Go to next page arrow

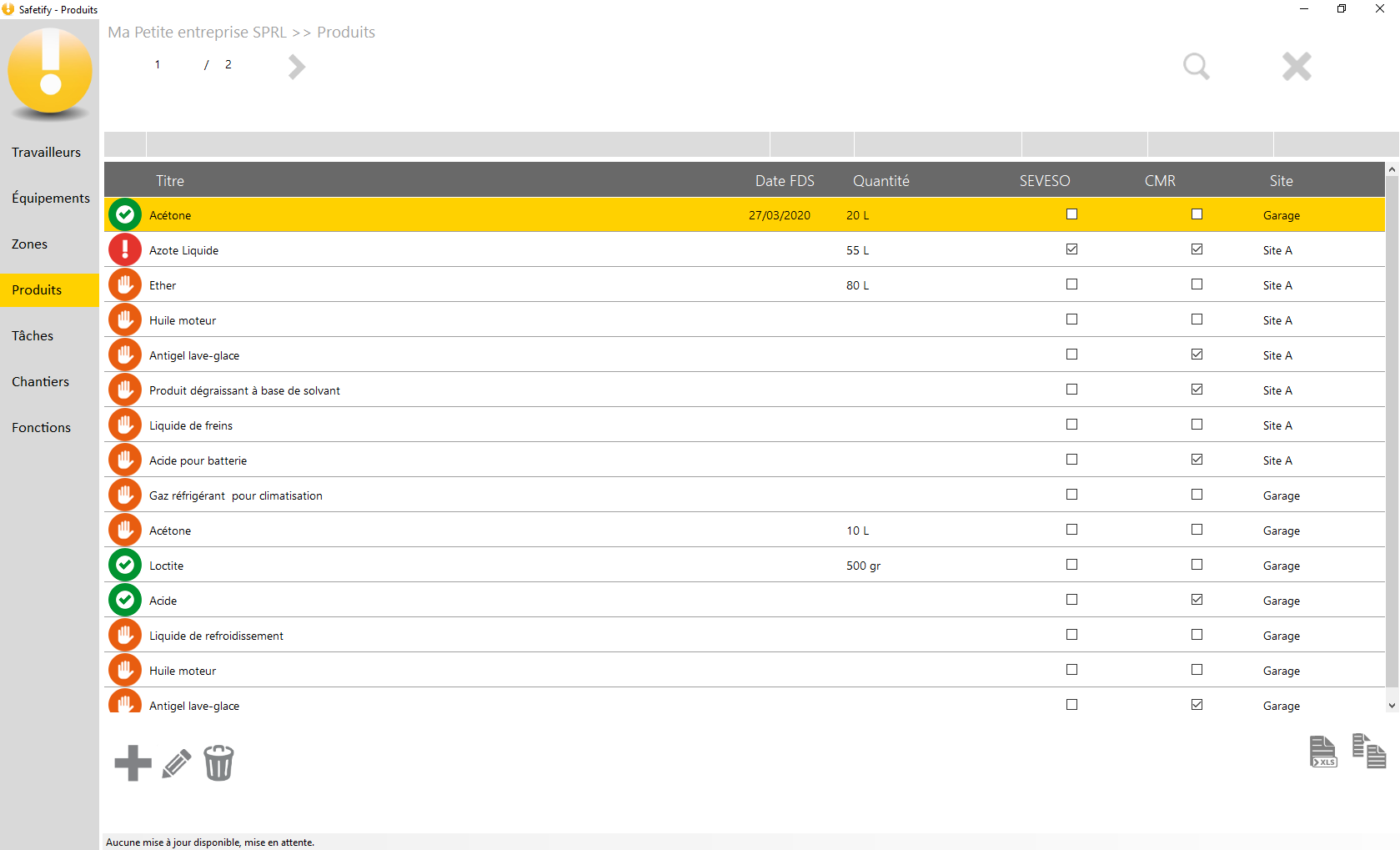[x=297, y=67]
